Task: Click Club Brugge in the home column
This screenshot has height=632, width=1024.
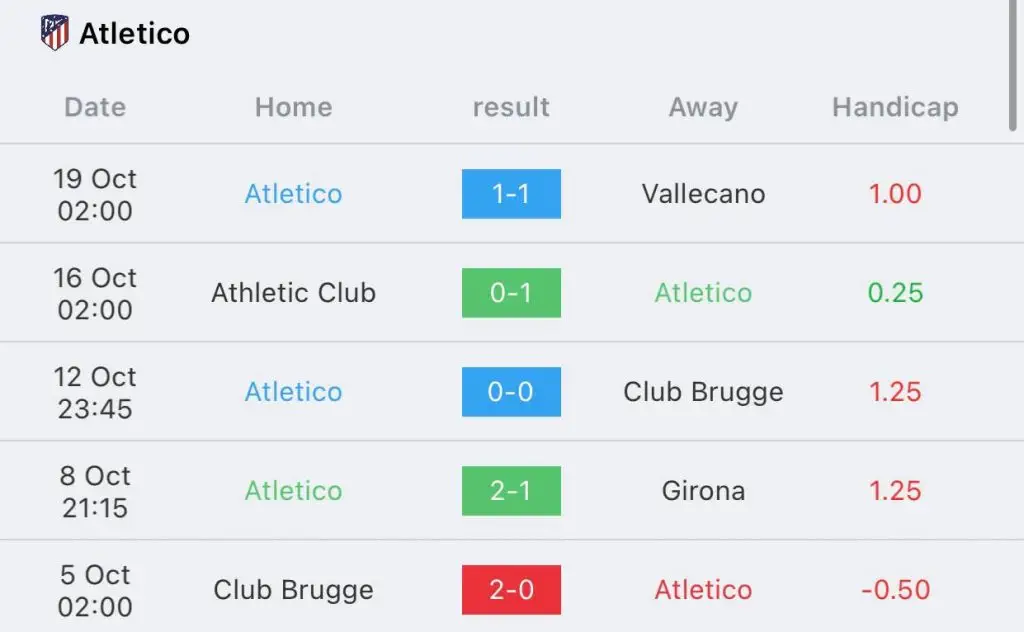Action: [x=293, y=590]
